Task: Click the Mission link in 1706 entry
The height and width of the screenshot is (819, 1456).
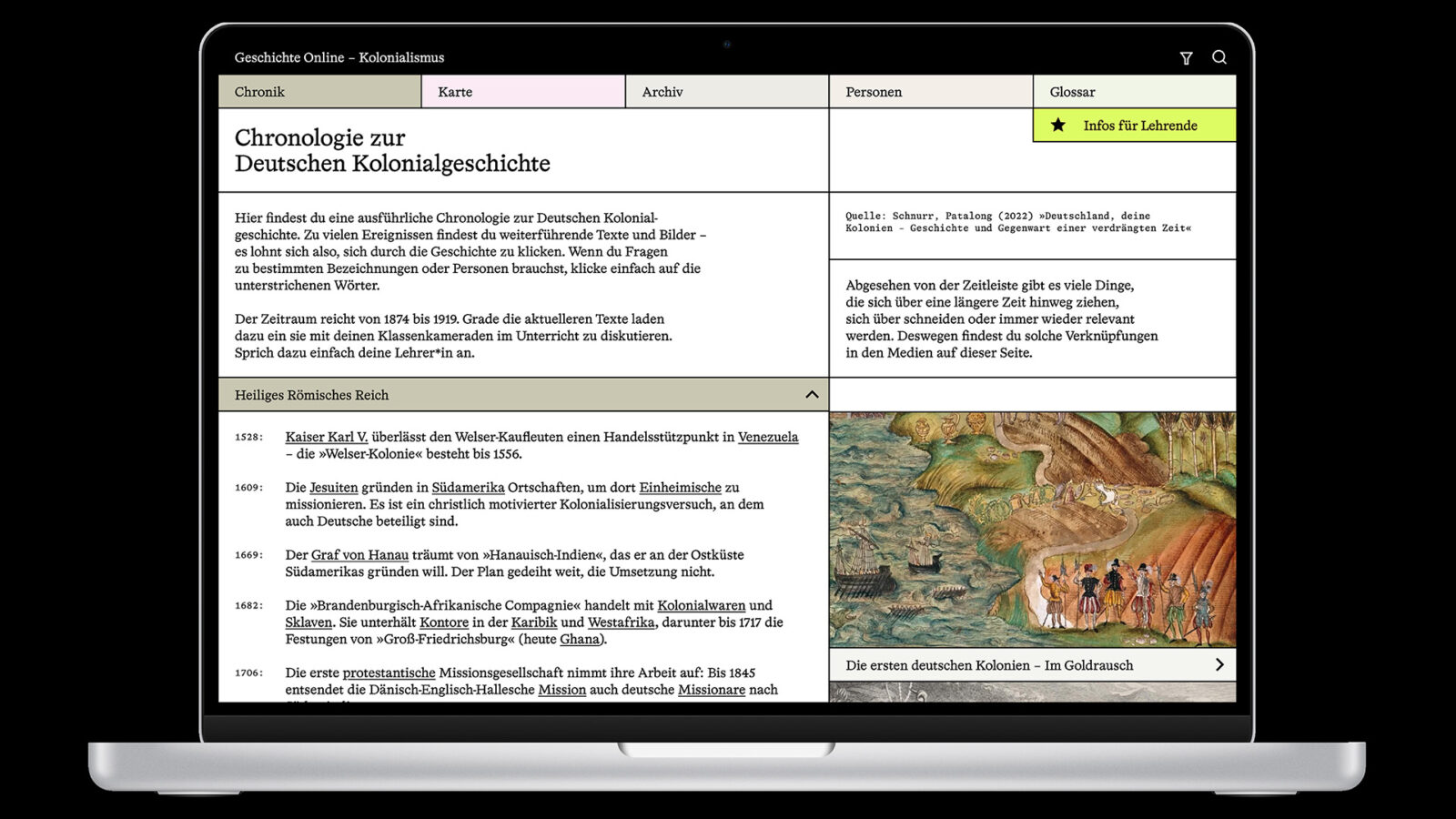Action: pyautogui.click(x=561, y=690)
